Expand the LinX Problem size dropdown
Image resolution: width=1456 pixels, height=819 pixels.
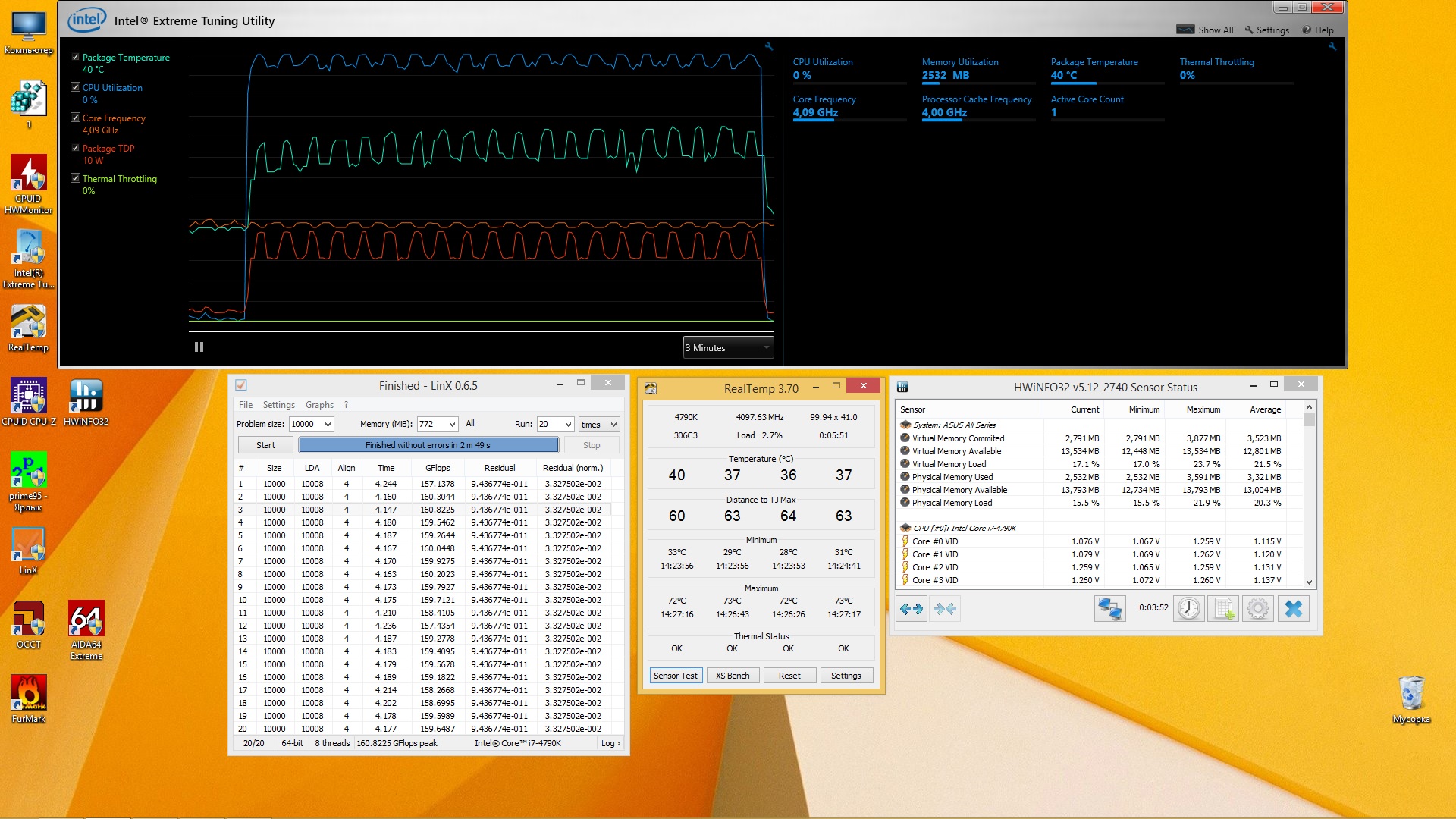pos(328,425)
